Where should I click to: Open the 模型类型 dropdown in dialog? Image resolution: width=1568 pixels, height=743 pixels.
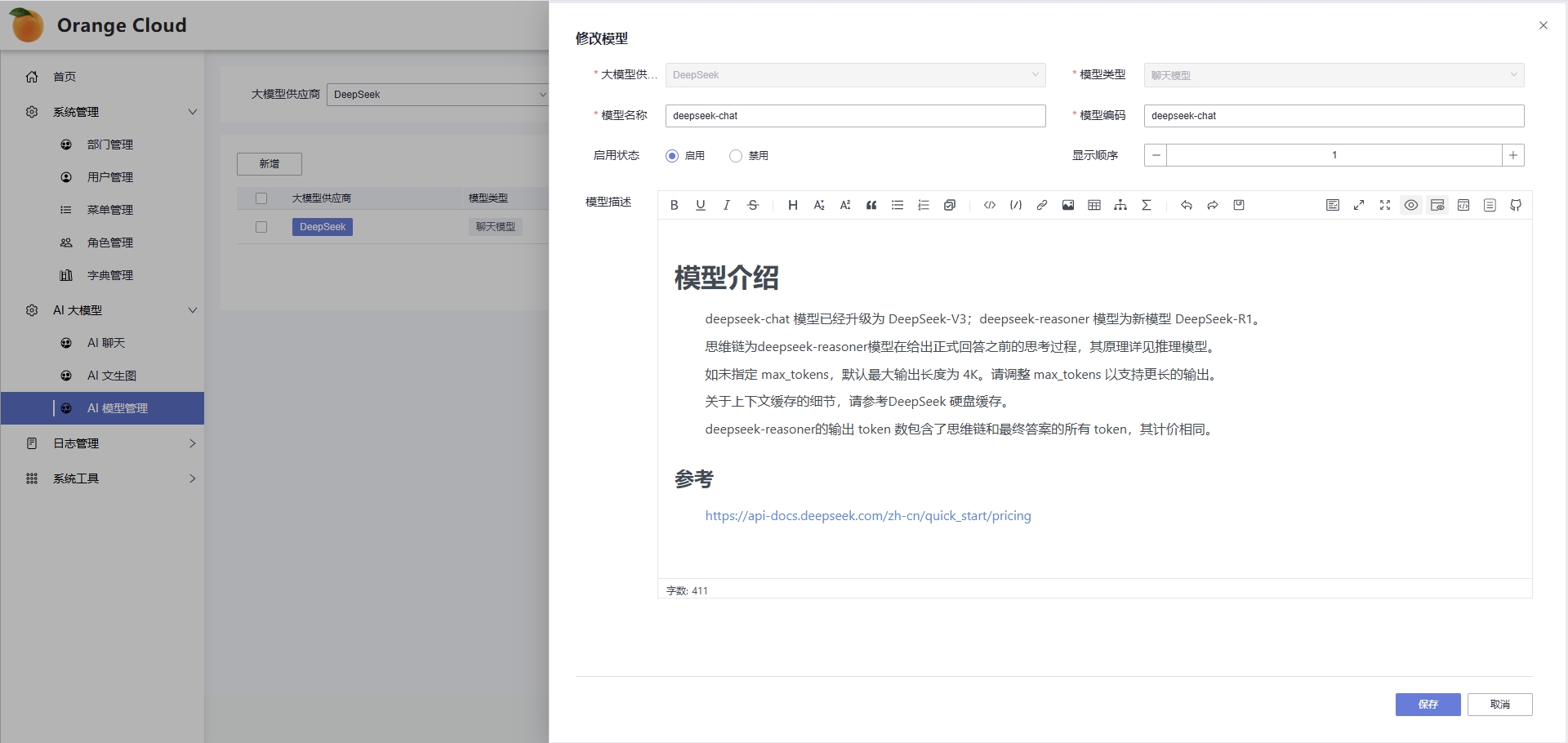[x=1334, y=75]
